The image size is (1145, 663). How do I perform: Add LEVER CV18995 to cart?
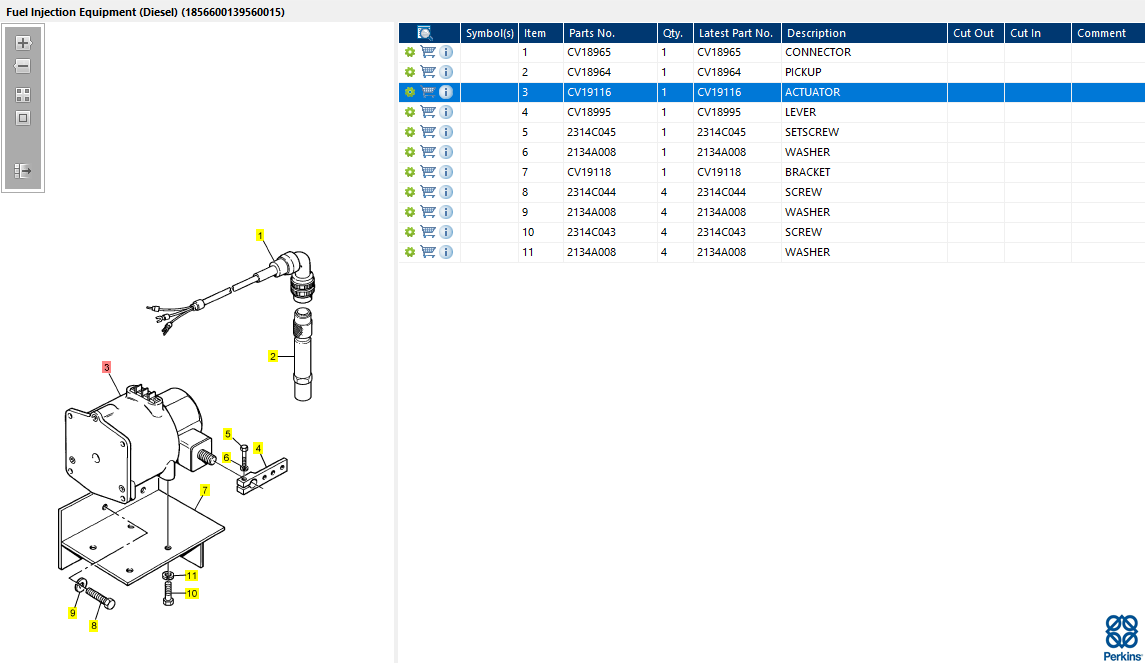(429, 112)
